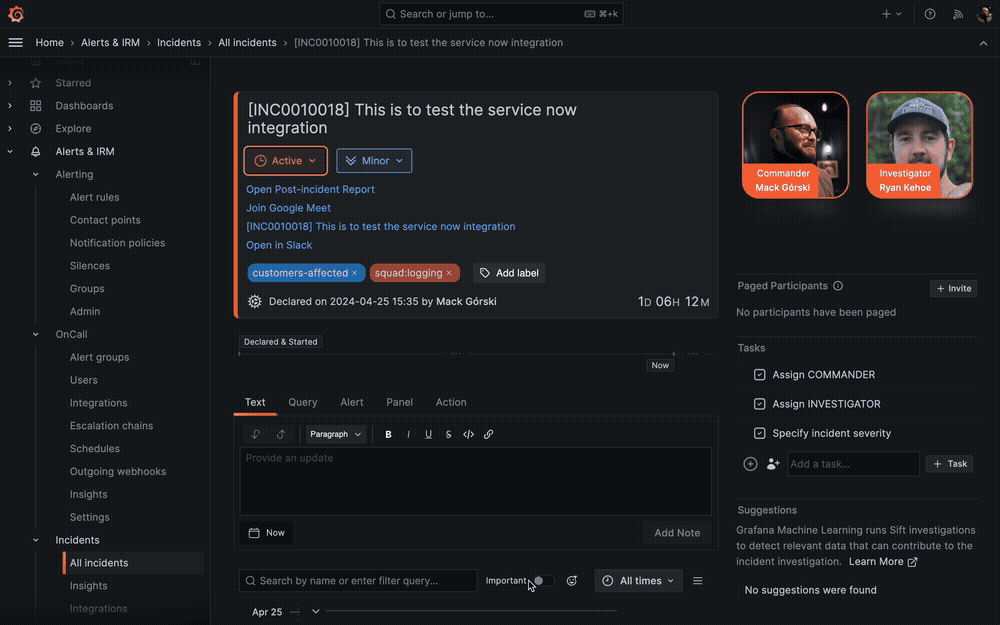Click the Paged Participants info icon
Screen dimensions: 1000x625
pos(838,286)
